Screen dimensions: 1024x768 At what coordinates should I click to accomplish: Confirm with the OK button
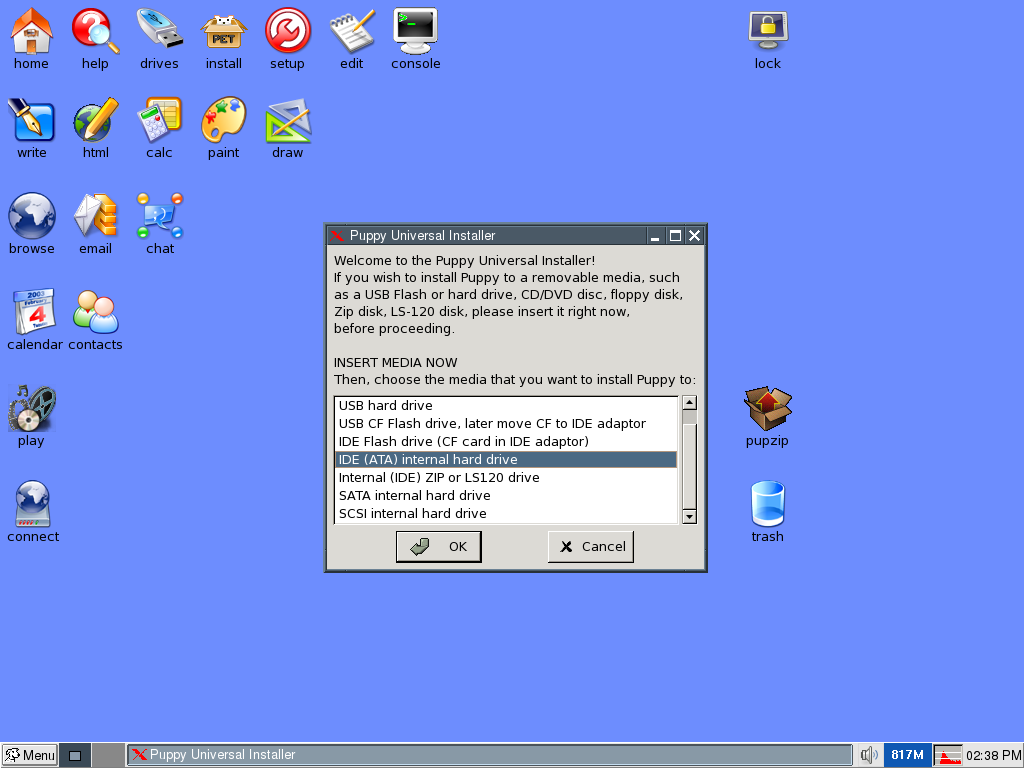[x=439, y=547]
